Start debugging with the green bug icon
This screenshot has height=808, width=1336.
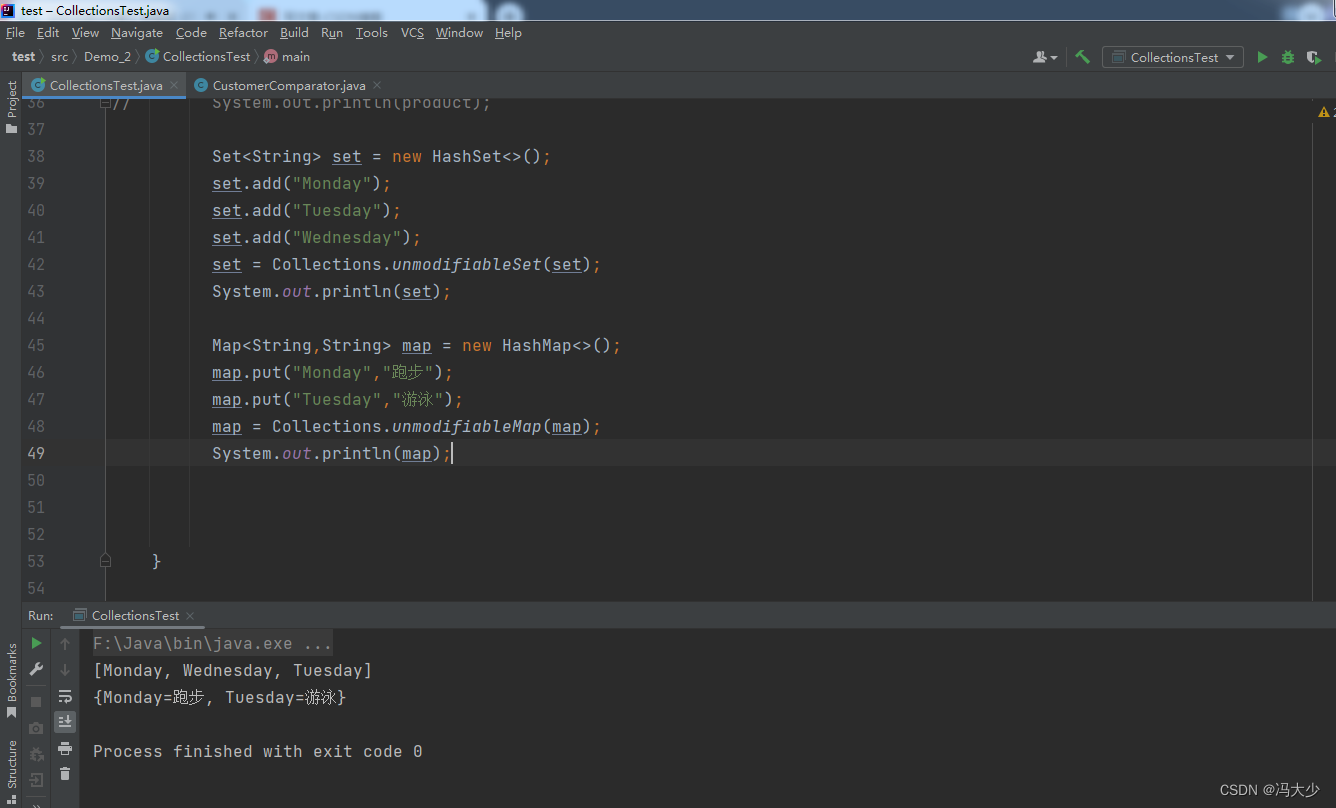1288,57
